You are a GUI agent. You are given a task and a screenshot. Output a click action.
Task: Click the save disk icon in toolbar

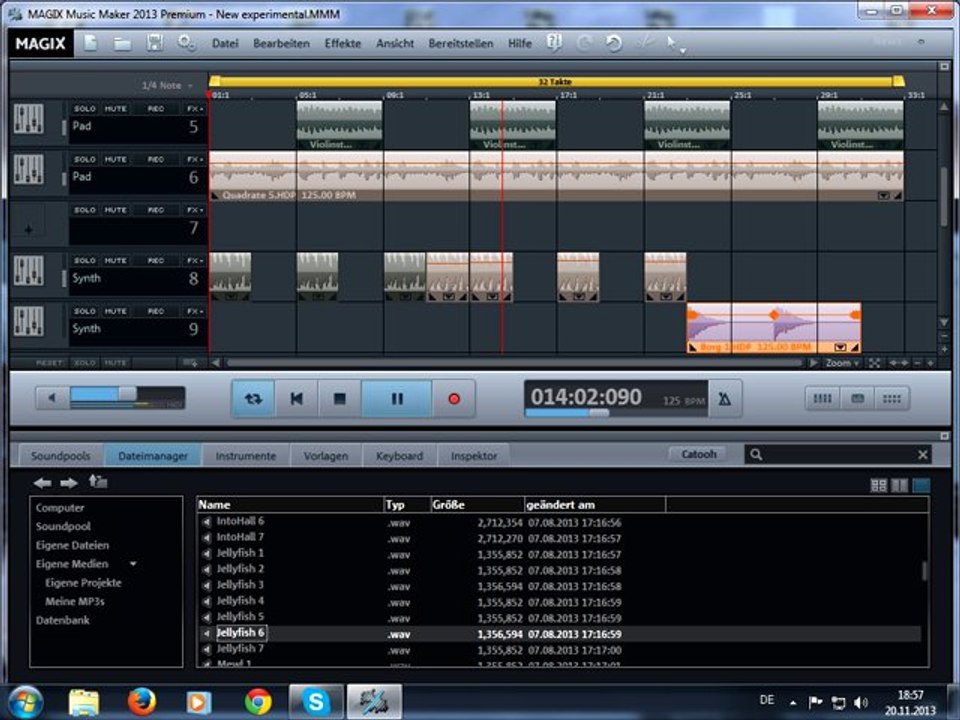(x=155, y=43)
